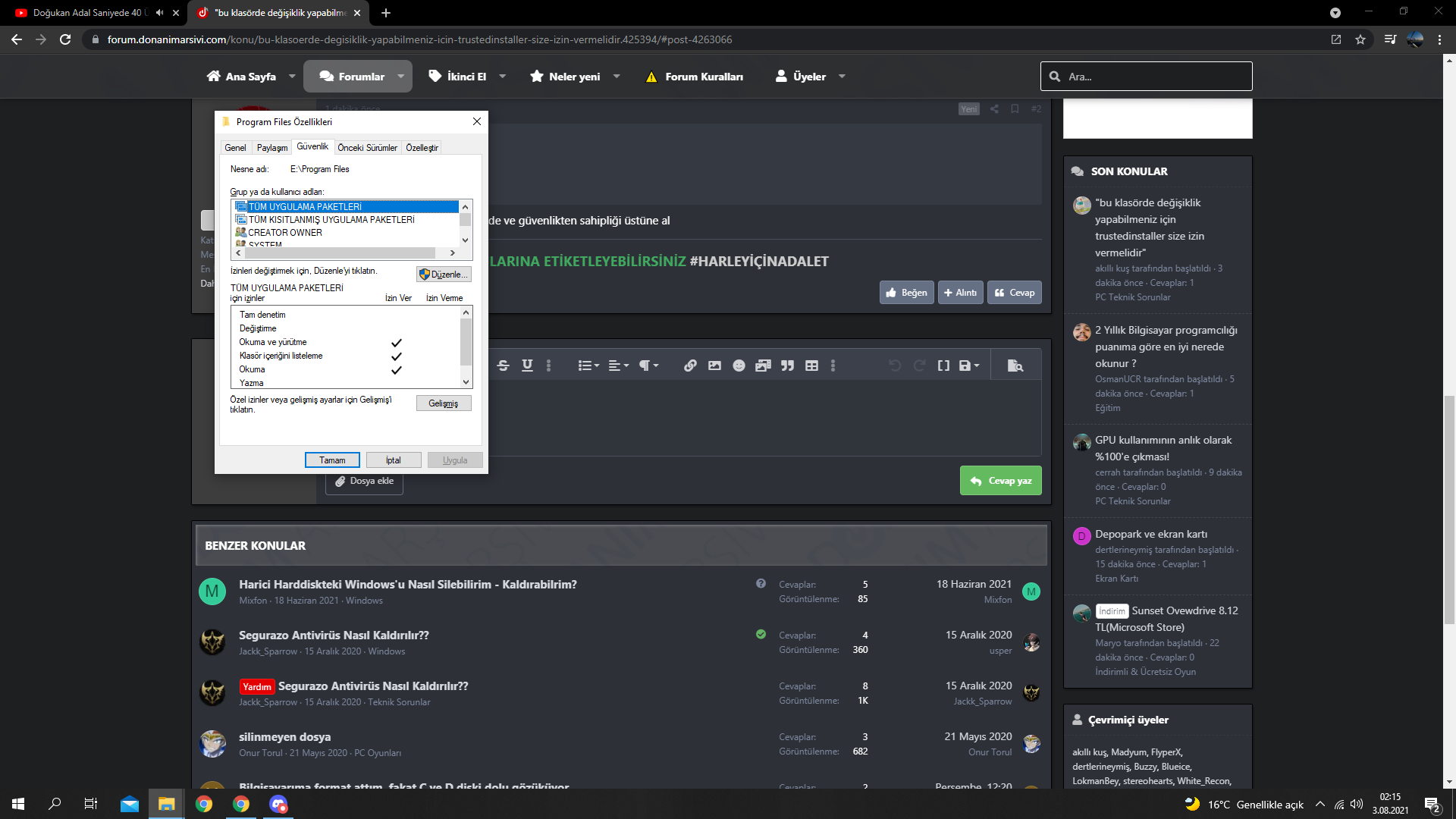This screenshot has width=1456, height=819.
Task: Click the Beğen button on the post
Action: coord(906,293)
